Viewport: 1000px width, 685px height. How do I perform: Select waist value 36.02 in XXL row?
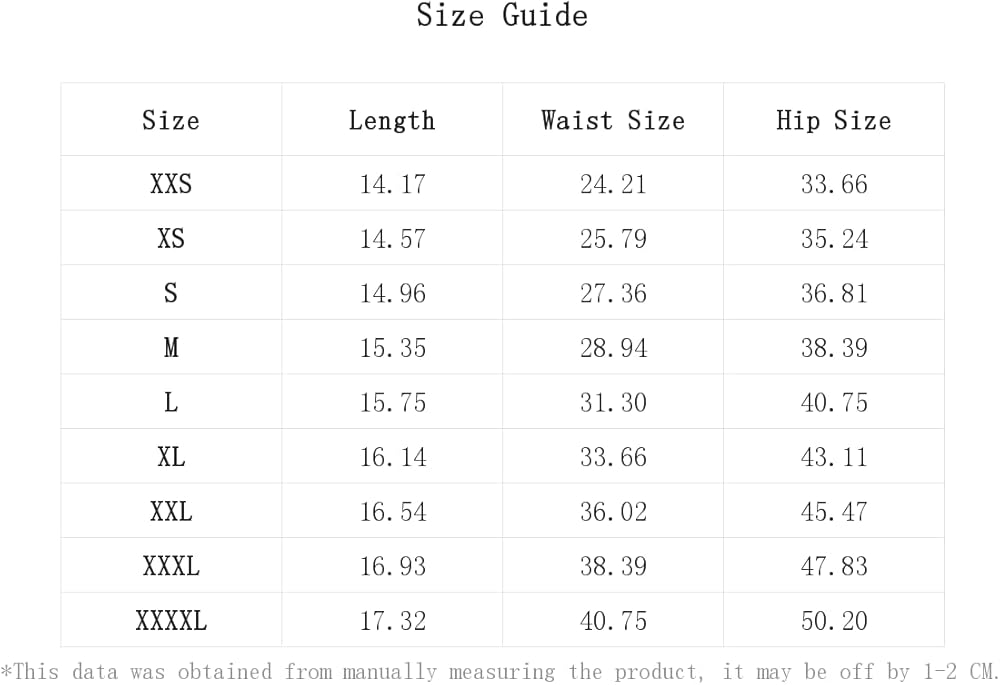[613, 512]
